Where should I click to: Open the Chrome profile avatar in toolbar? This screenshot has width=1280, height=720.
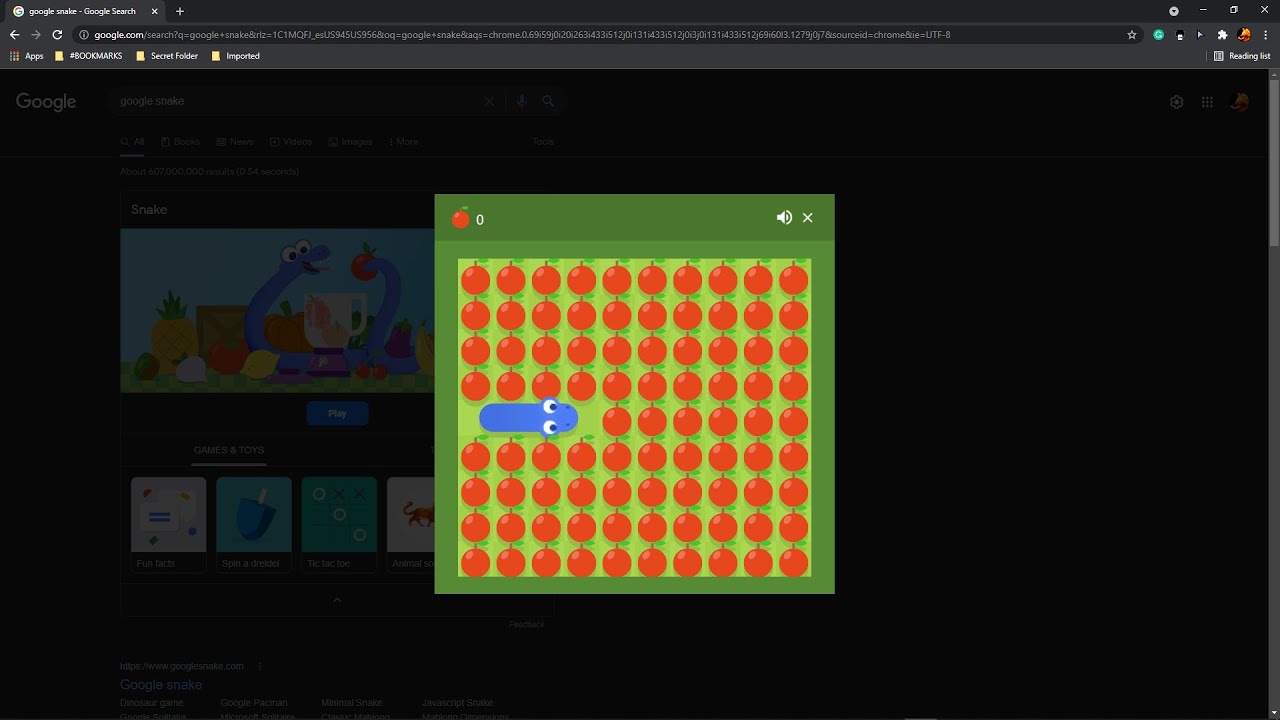pyautogui.click(x=1244, y=35)
